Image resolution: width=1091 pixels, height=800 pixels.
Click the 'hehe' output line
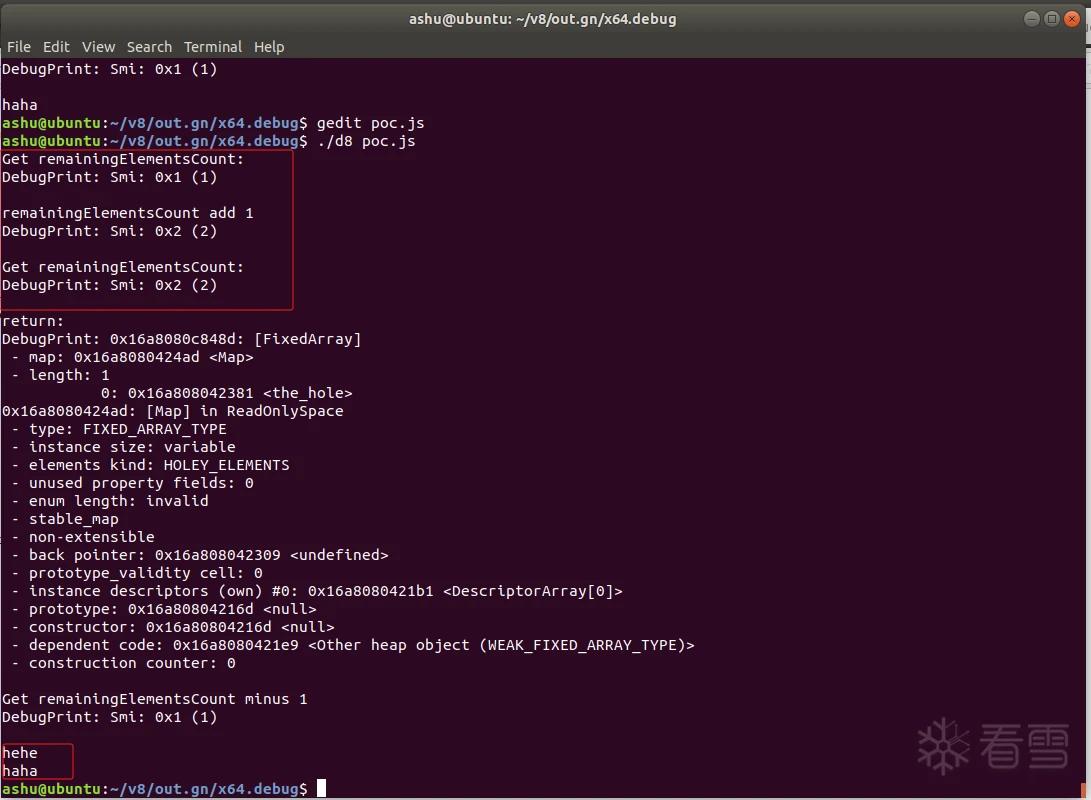click(x=19, y=753)
